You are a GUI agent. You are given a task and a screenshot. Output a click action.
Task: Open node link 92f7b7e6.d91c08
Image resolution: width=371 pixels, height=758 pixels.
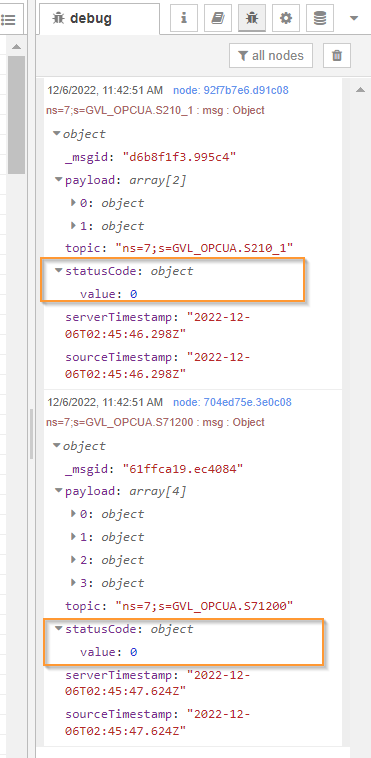click(231, 90)
